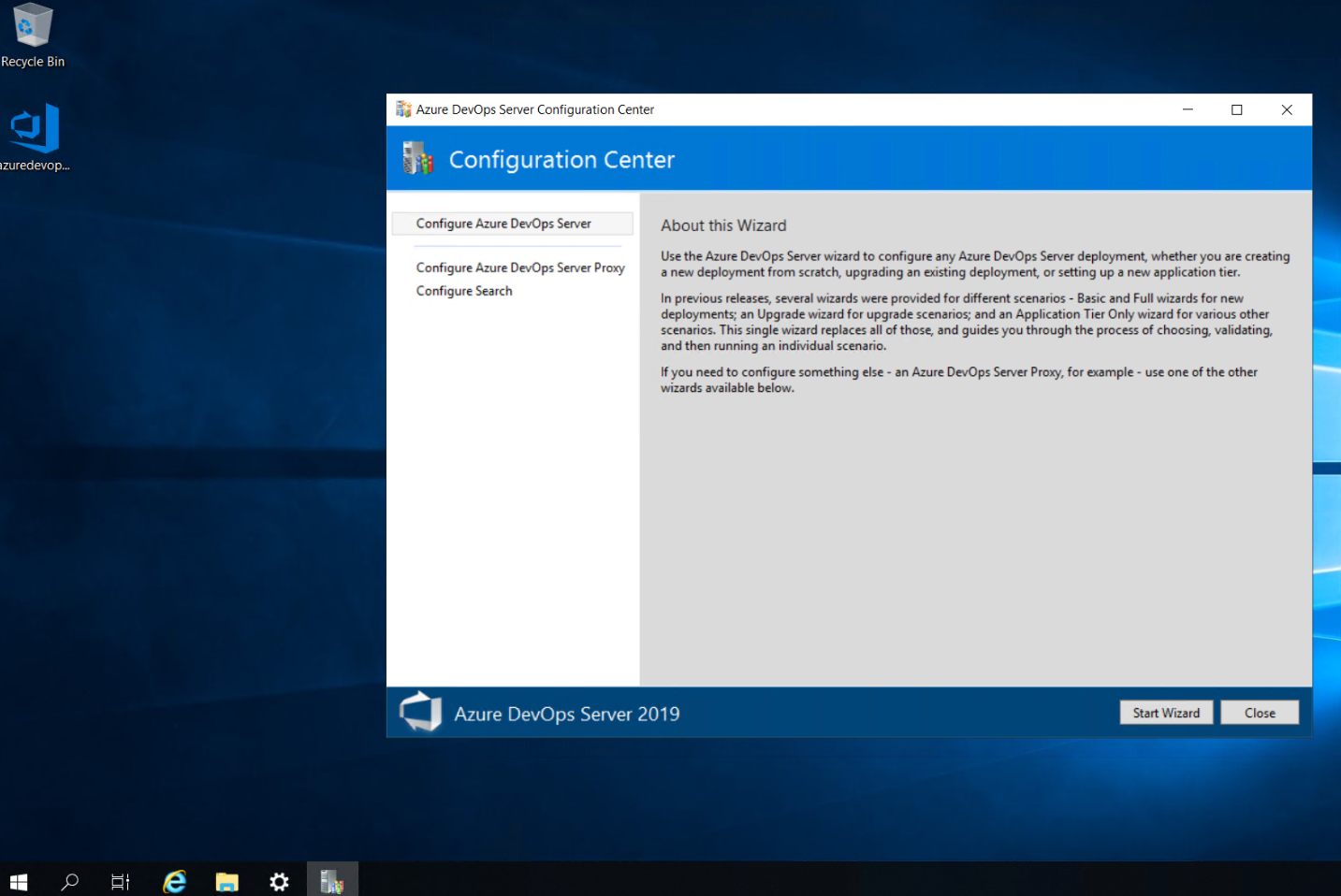Click the Start Wizard button

1166,713
